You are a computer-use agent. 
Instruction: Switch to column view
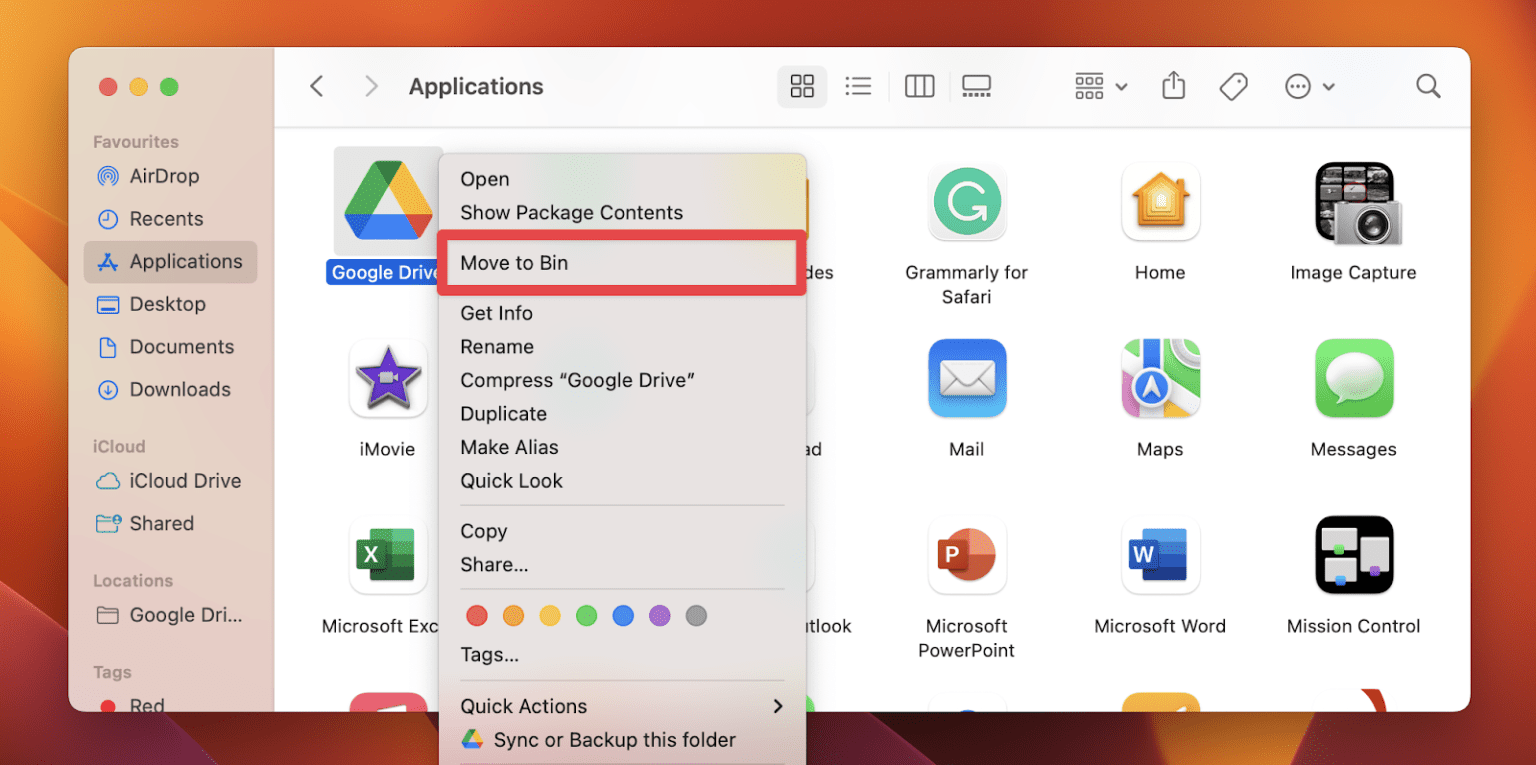918,86
